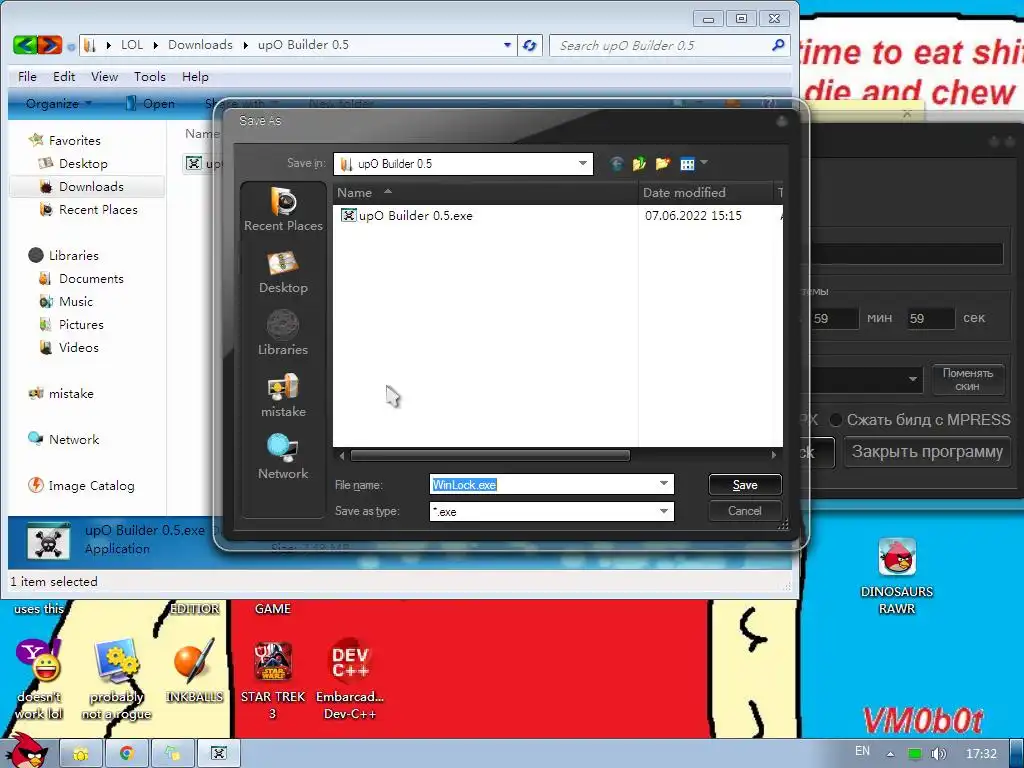Open the Help menu in Explorer
Image resolution: width=1024 pixels, height=768 pixels.
coord(195,76)
